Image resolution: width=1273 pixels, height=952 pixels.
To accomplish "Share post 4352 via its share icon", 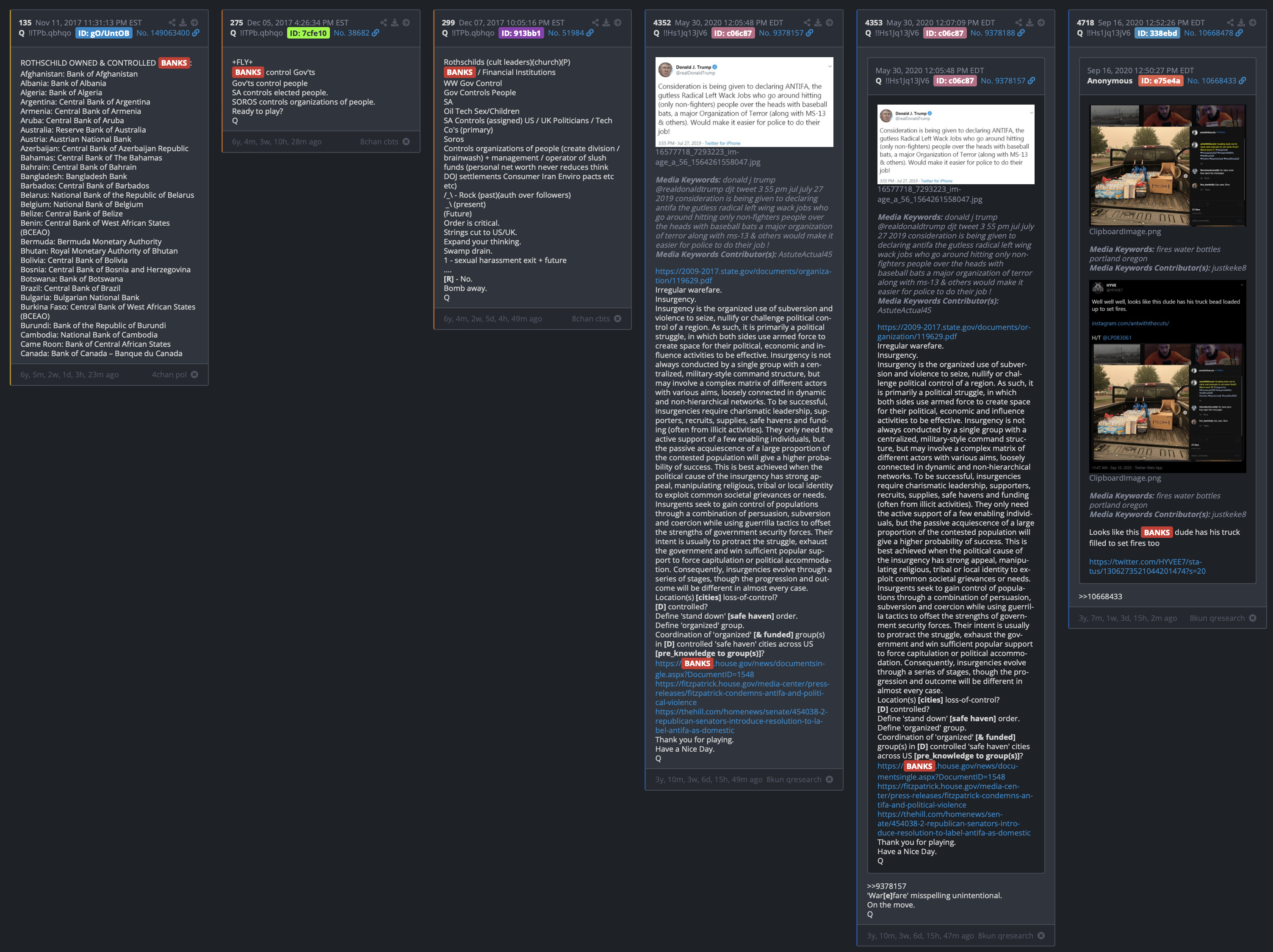I will (807, 22).
